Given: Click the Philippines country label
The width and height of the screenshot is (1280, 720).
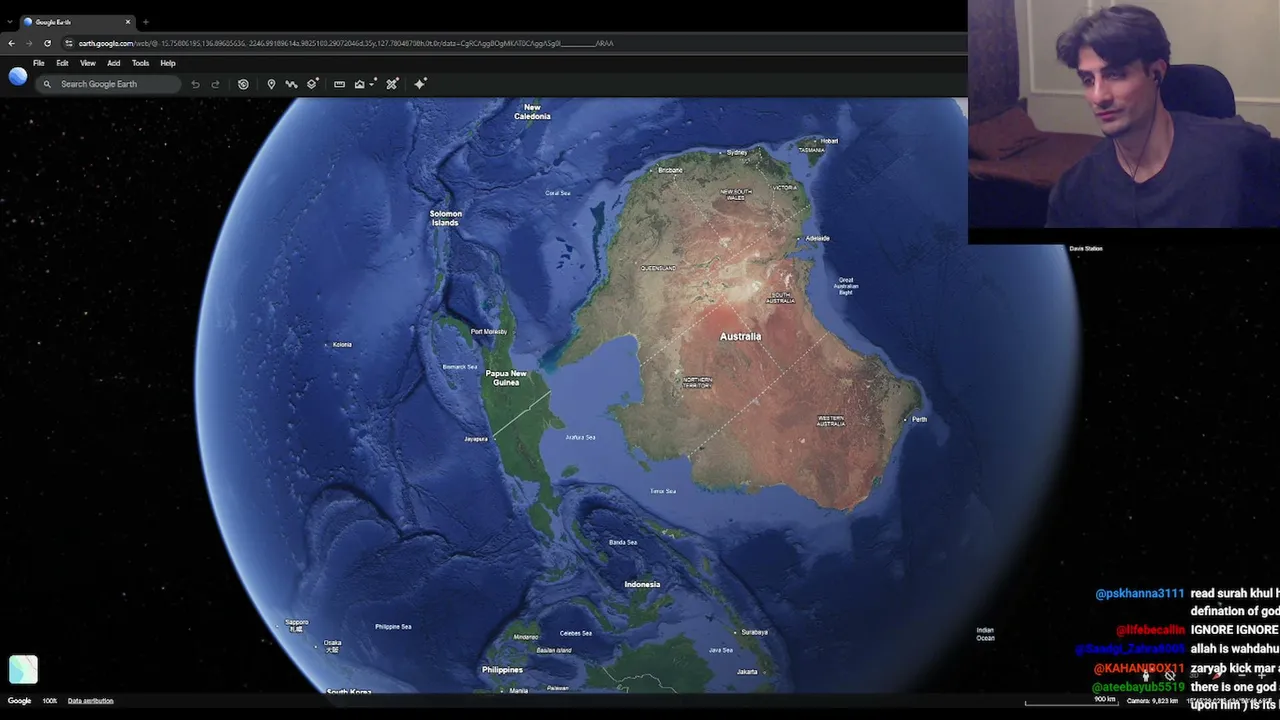Looking at the screenshot, I should pyautogui.click(x=502, y=670).
